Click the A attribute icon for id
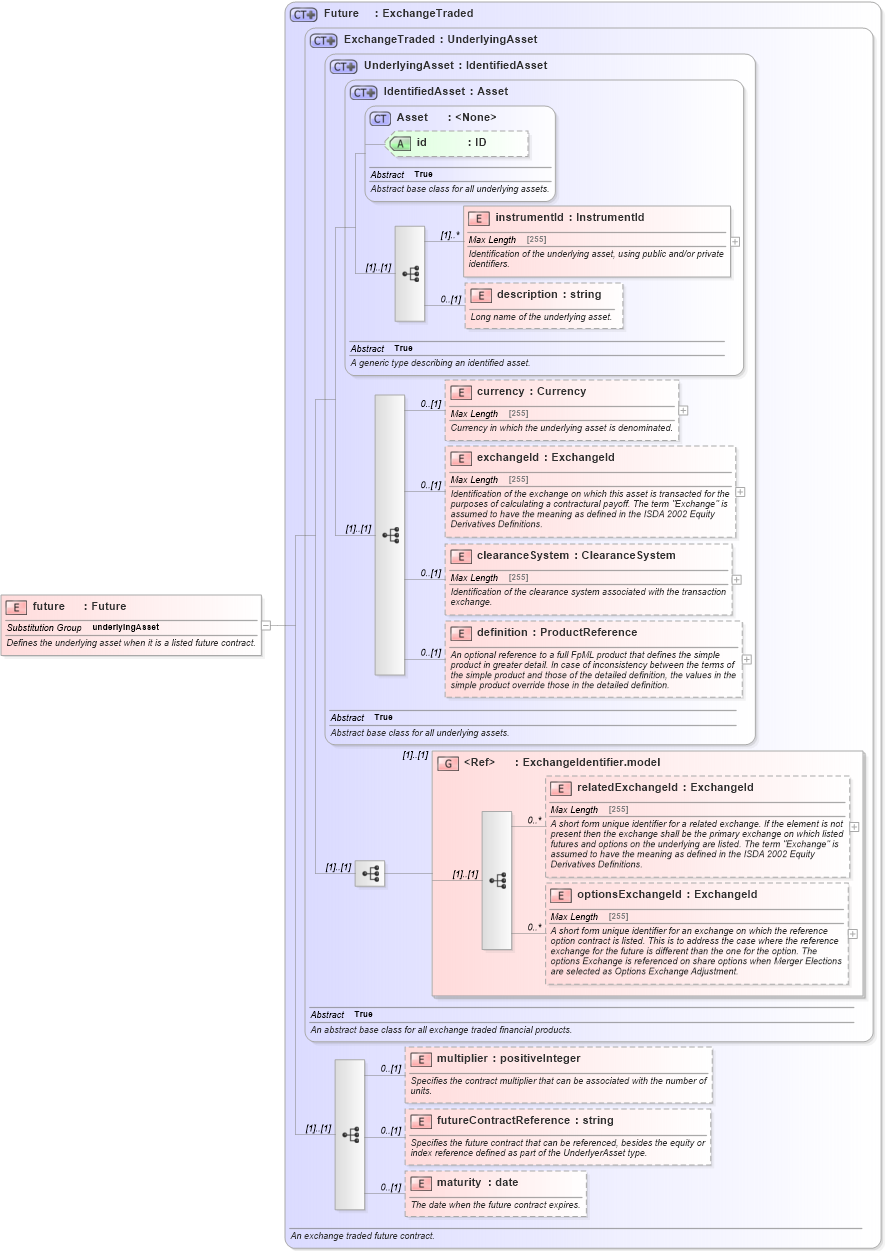 pyautogui.click(x=400, y=144)
